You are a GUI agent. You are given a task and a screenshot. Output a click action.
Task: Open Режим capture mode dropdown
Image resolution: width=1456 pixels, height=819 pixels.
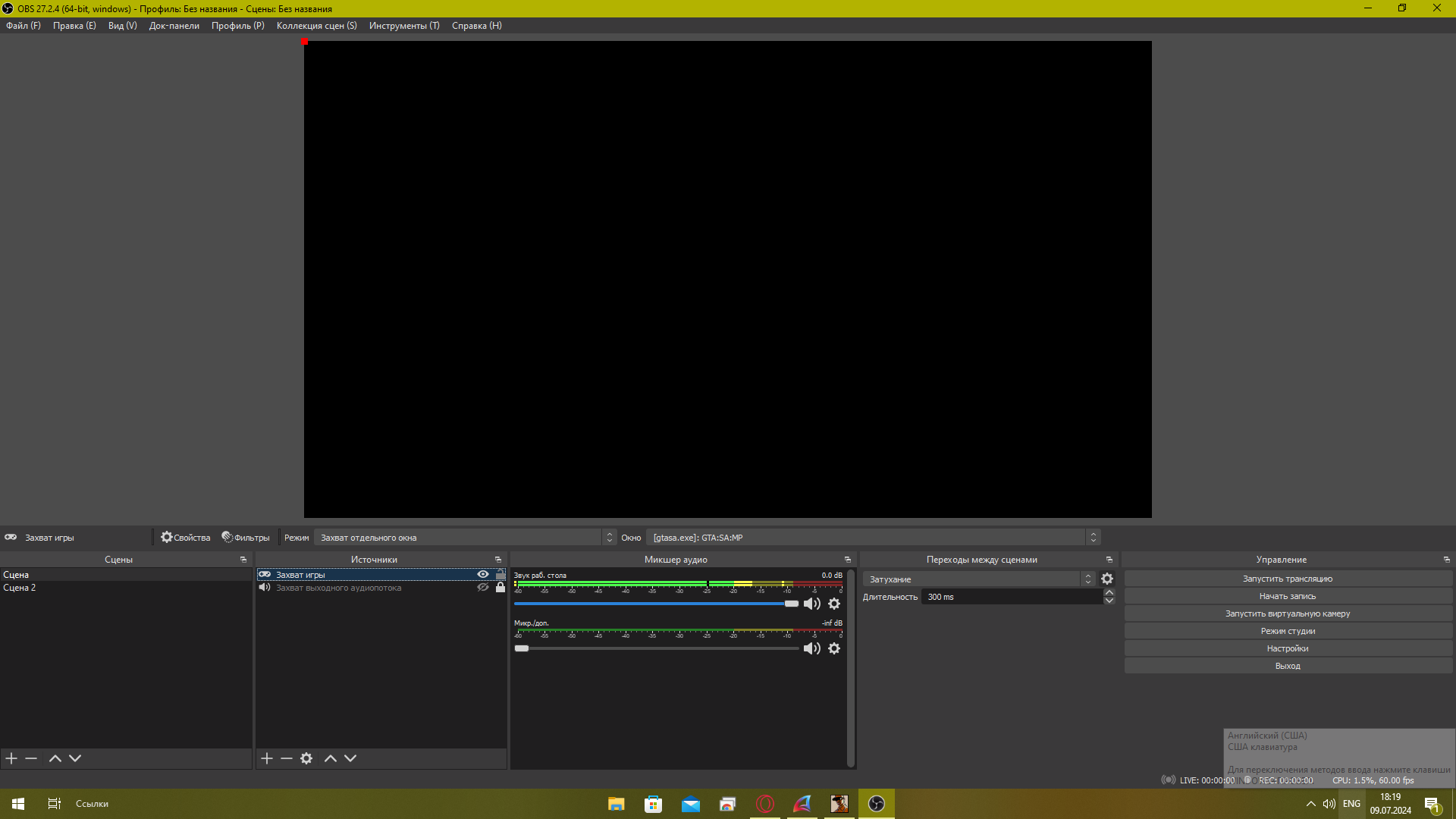click(x=465, y=538)
